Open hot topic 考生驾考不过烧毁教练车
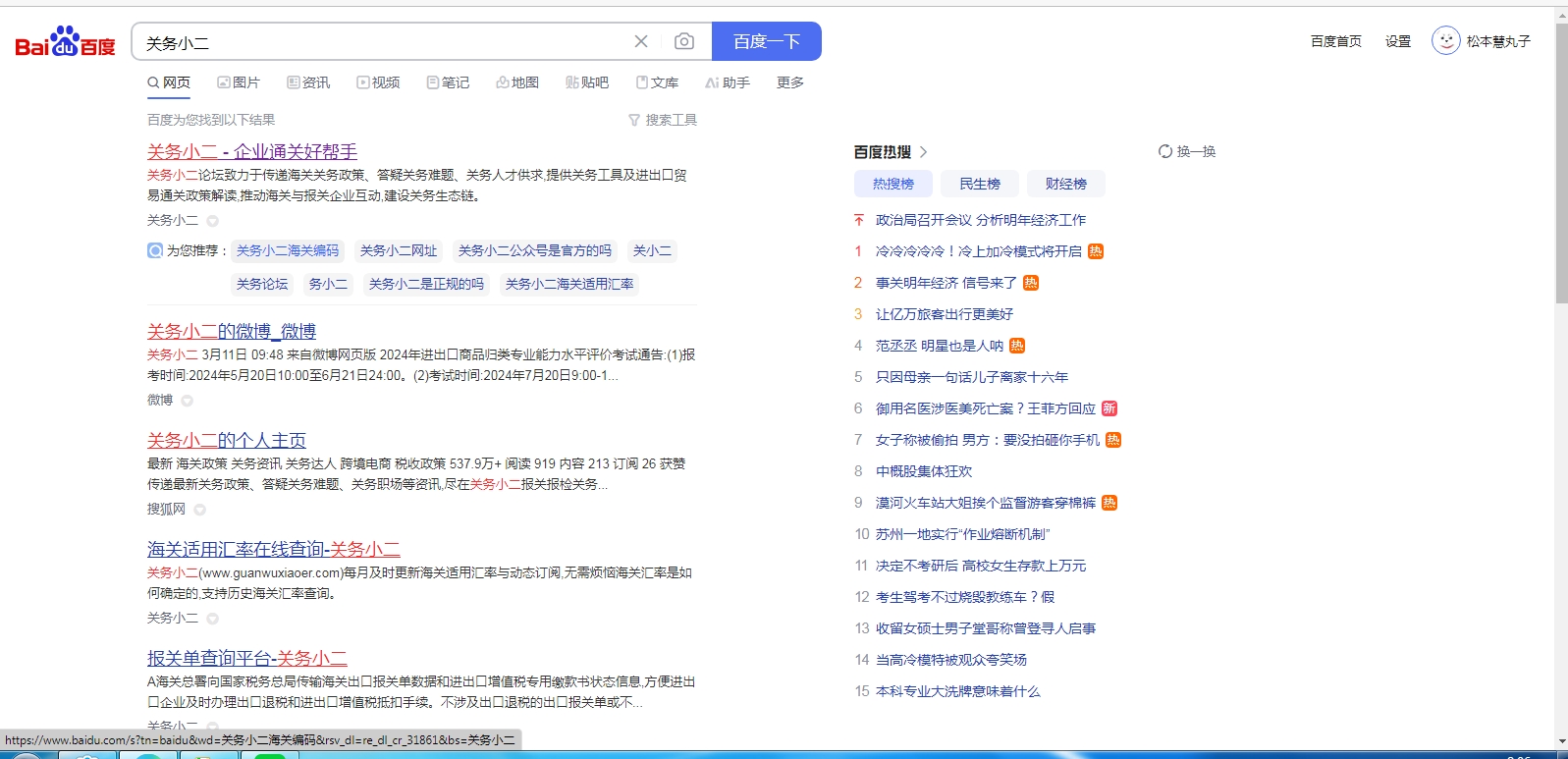Image resolution: width=1568 pixels, height=759 pixels. pyautogui.click(x=965, y=597)
